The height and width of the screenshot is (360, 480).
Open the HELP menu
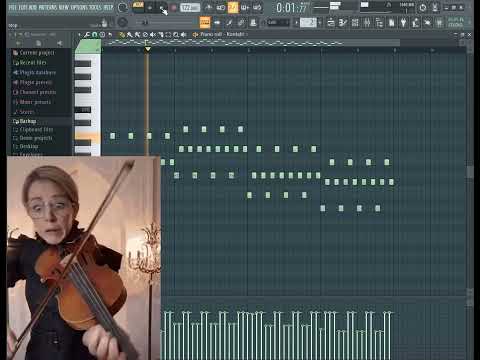tap(108, 7)
